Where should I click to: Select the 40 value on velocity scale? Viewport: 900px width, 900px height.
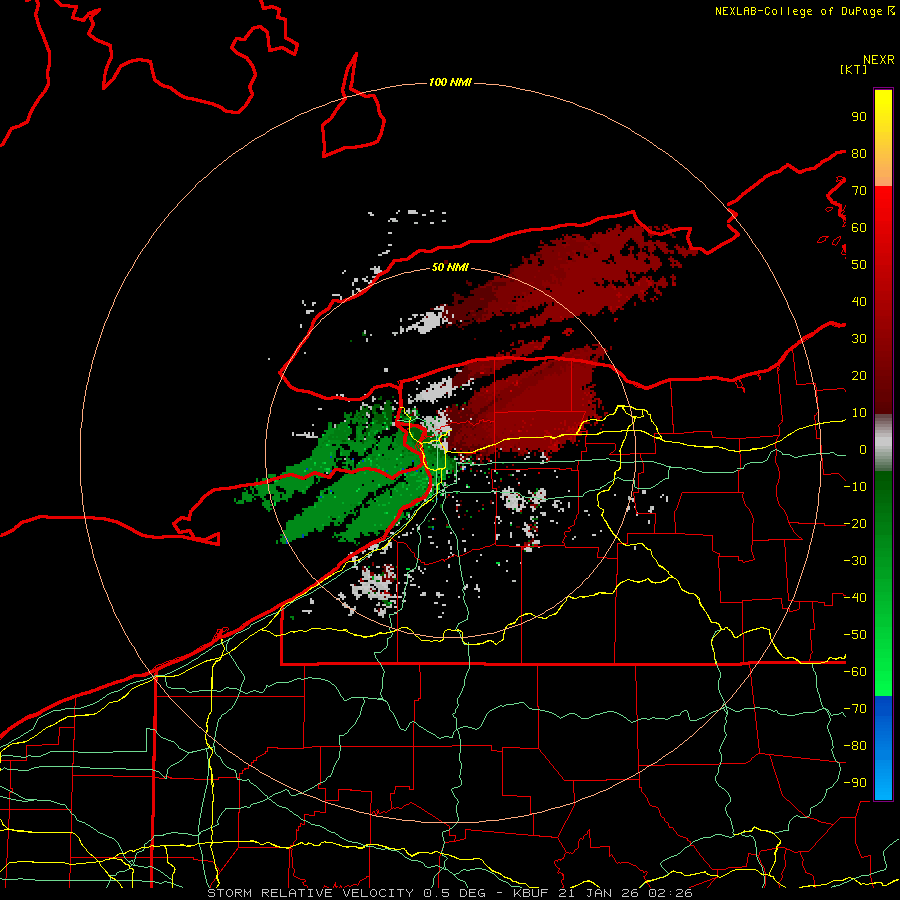coord(859,302)
